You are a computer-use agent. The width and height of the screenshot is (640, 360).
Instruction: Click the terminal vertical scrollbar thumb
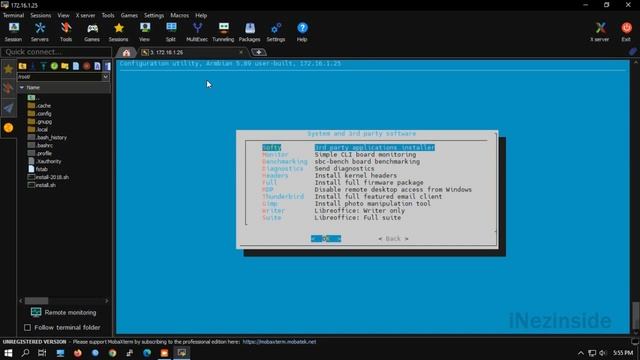[x=636, y=315]
